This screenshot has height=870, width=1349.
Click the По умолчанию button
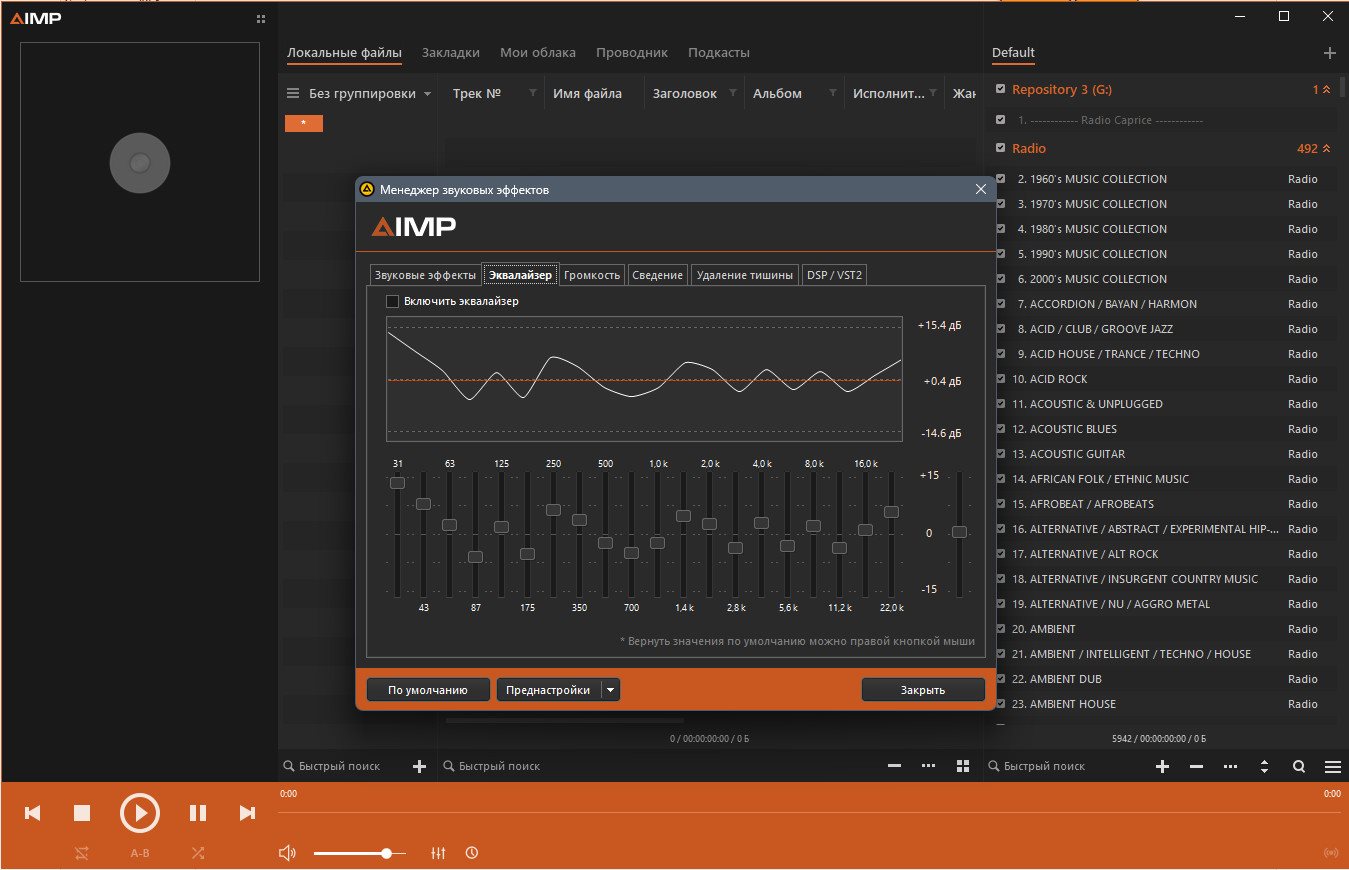pos(428,690)
